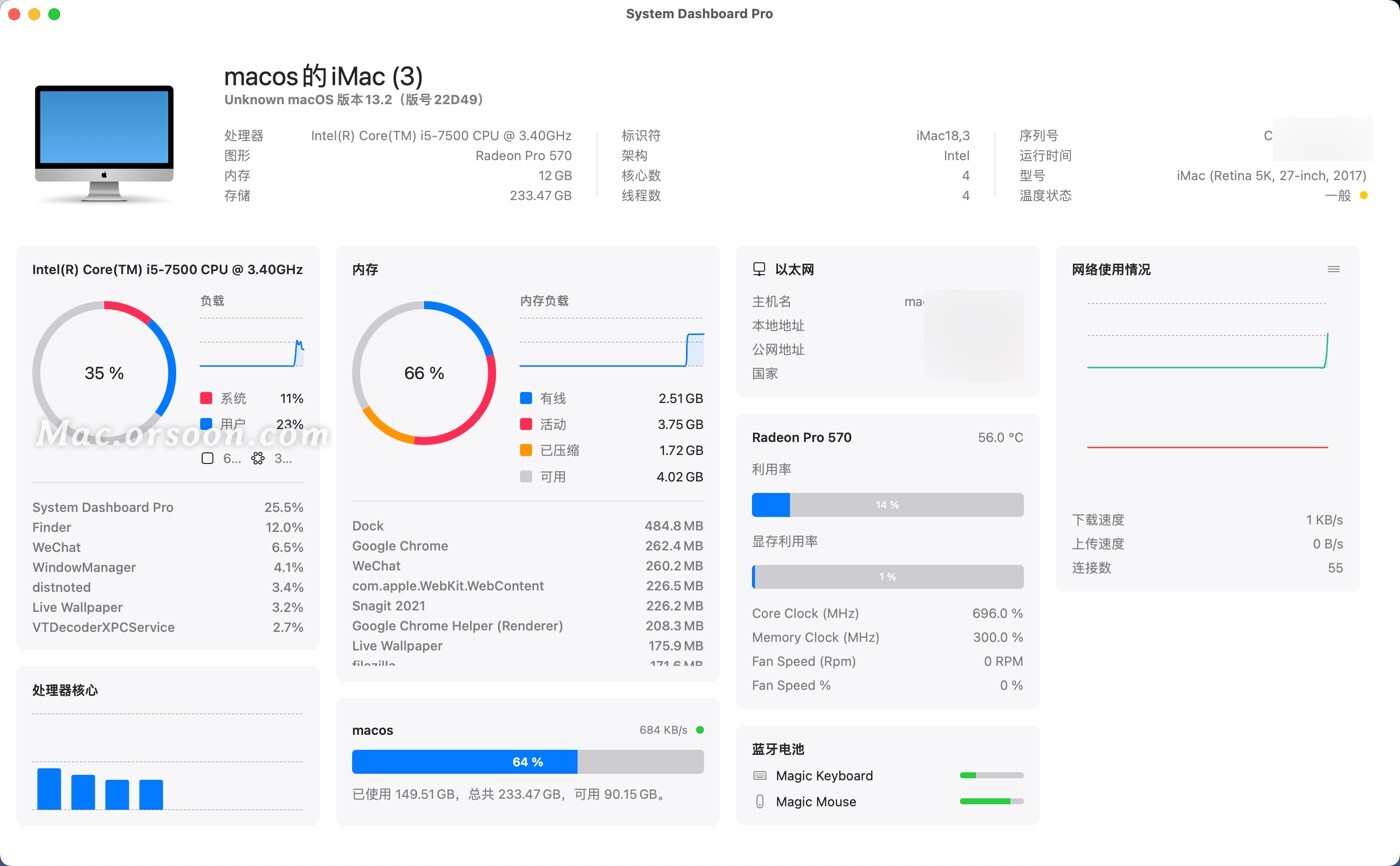Screen dimensions: 1400x866
Task: Click the 64% disk usage progress bar
Action: pos(527,761)
